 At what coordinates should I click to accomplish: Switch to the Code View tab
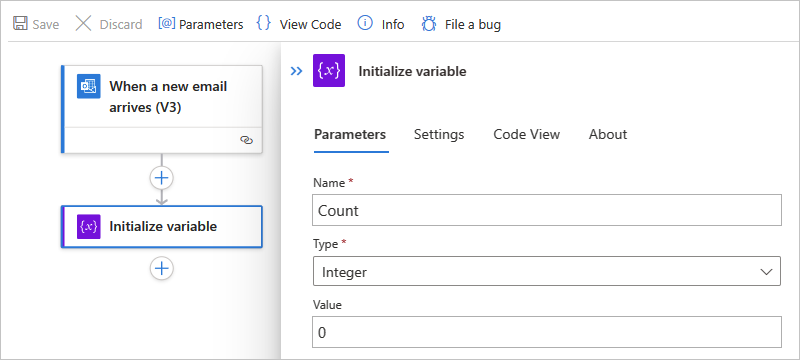[527, 134]
